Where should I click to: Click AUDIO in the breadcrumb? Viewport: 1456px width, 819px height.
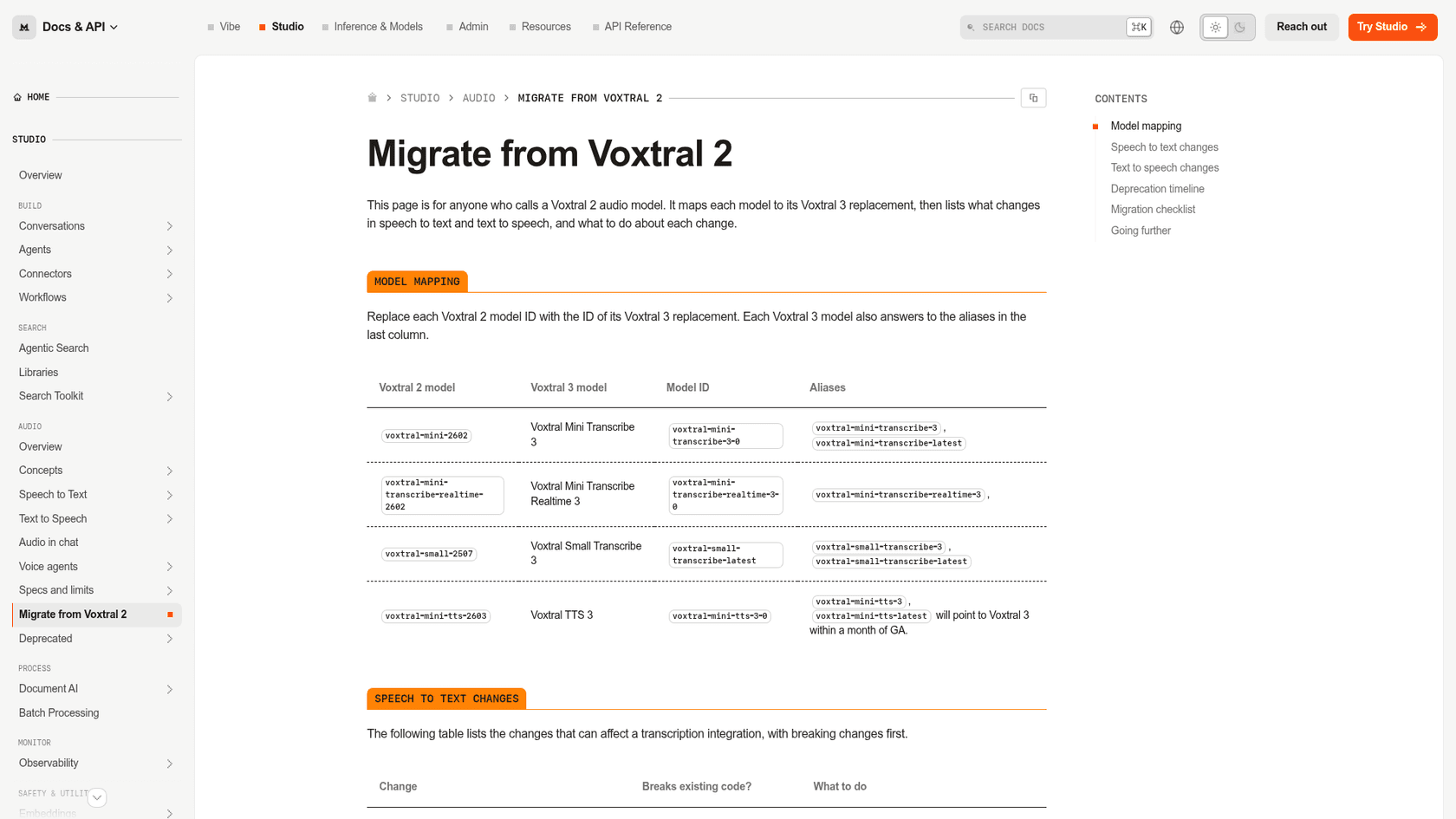478,98
